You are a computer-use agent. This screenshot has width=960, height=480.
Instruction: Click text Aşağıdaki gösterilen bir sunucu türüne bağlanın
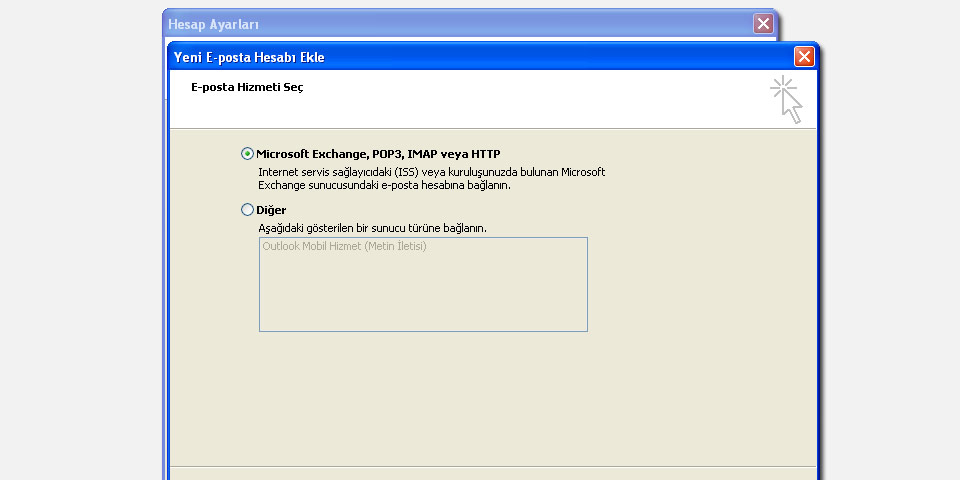[x=372, y=228]
